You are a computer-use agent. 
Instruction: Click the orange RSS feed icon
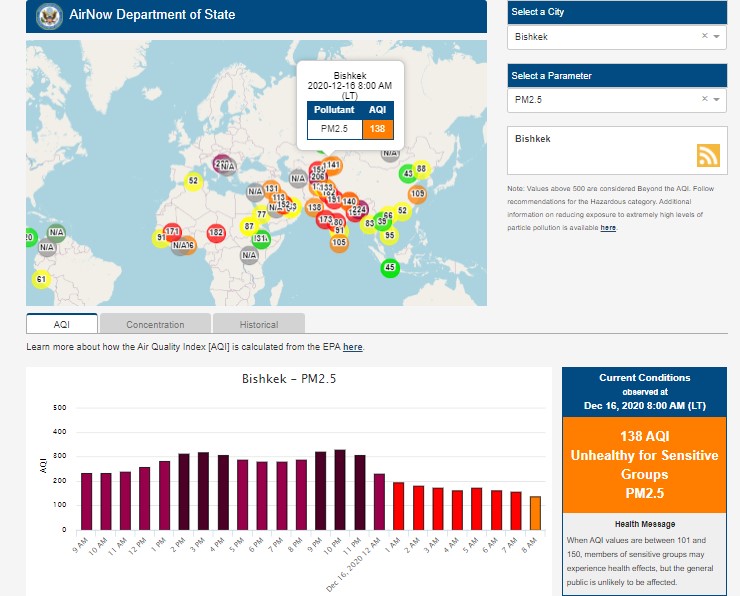tap(708, 155)
